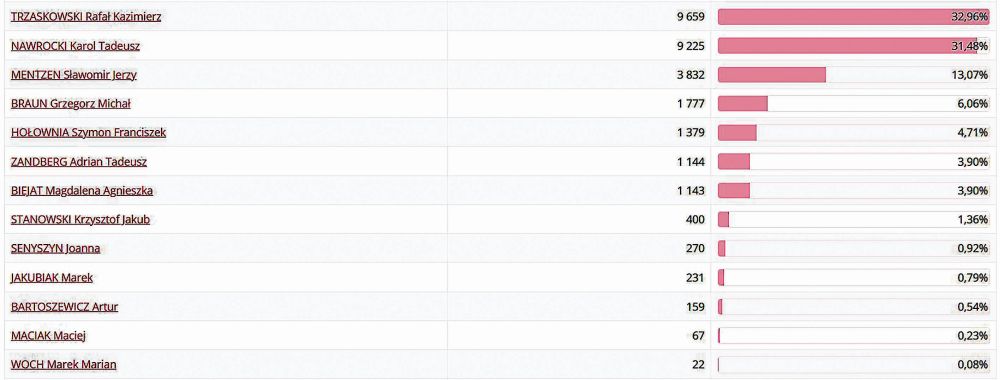
Task: Open BRAUN Grzegorz Michał link
Action: 71,105
